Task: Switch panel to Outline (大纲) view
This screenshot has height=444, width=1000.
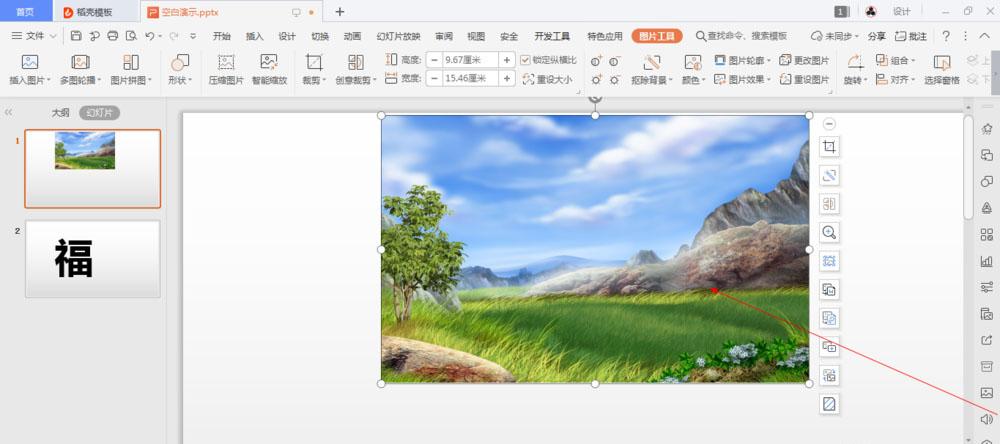Action: pyautogui.click(x=61, y=113)
